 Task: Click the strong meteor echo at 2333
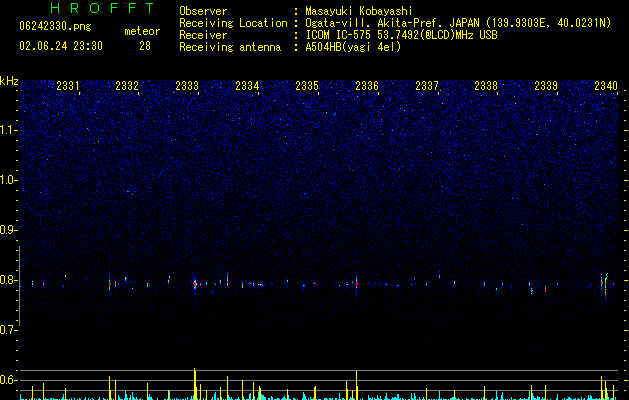195,284
